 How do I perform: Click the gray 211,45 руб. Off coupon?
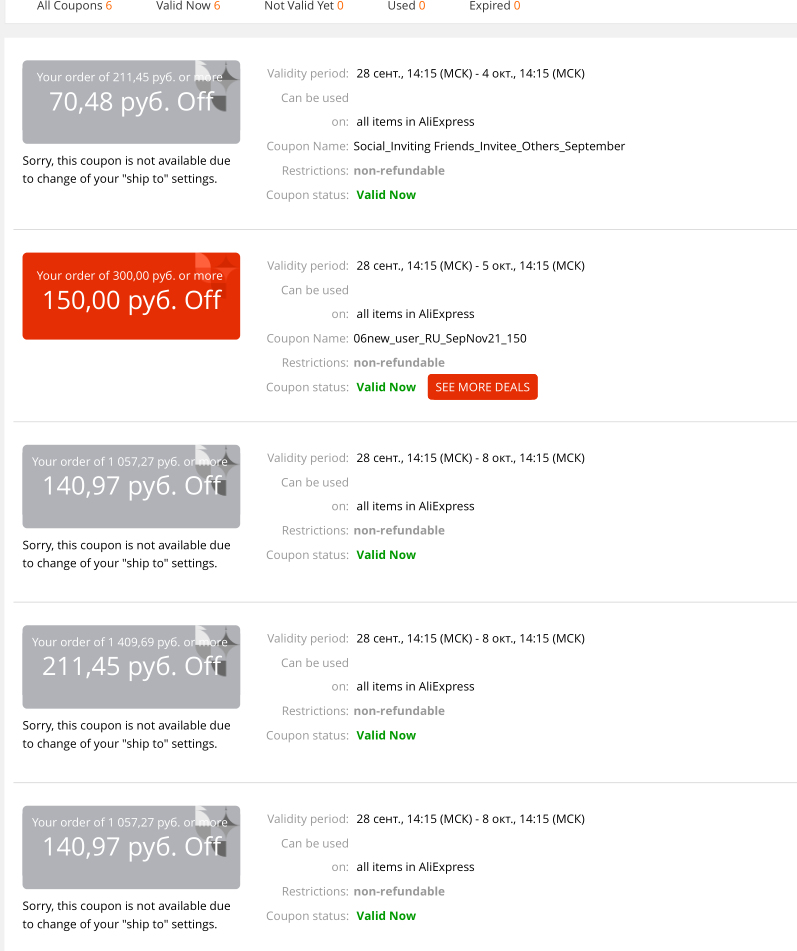click(131, 667)
